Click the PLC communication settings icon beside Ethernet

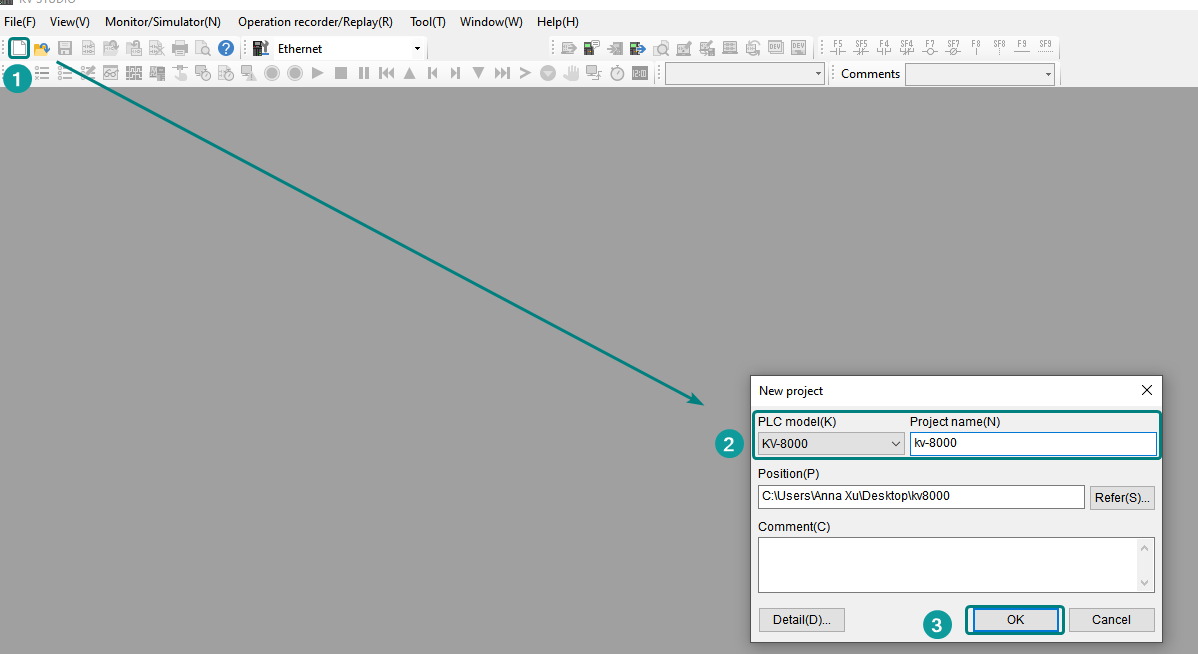coord(261,48)
